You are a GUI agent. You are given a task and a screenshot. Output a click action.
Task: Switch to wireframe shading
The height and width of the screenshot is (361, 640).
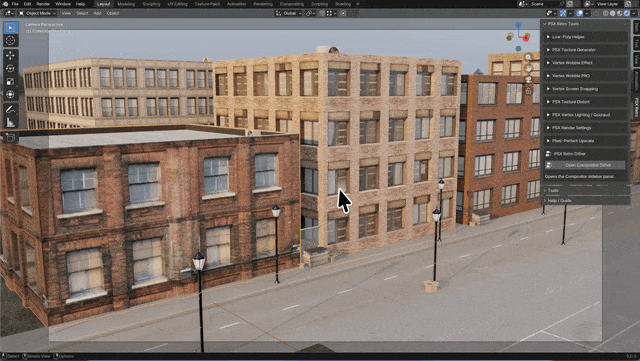click(x=606, y=13)
